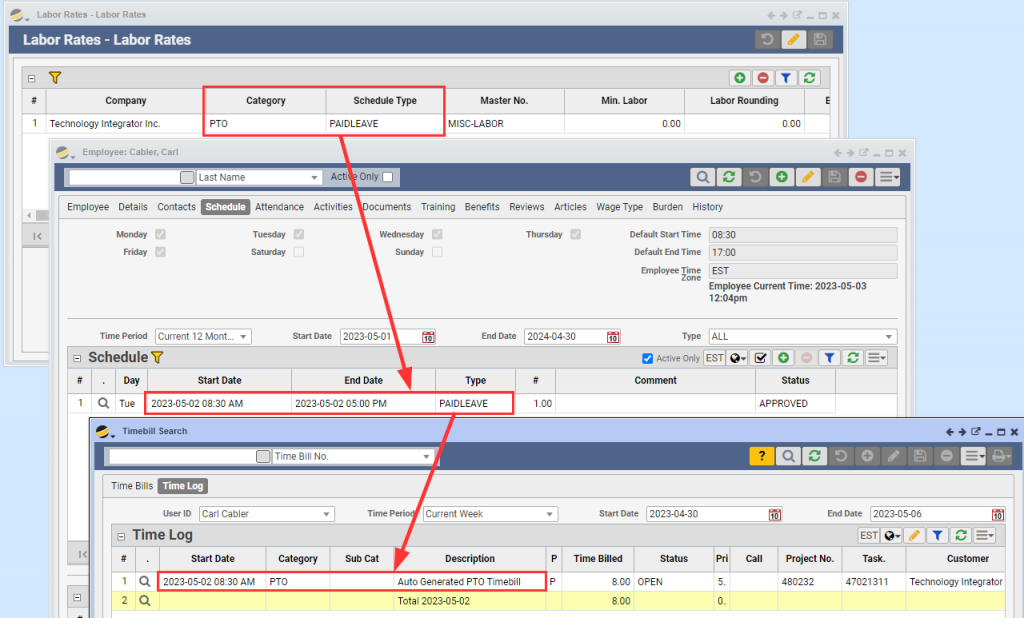The width and height of the screenshot is (1024, 618).
Task: Click the EST time zone button in Time Log
Action: click(x=869, y=535)
